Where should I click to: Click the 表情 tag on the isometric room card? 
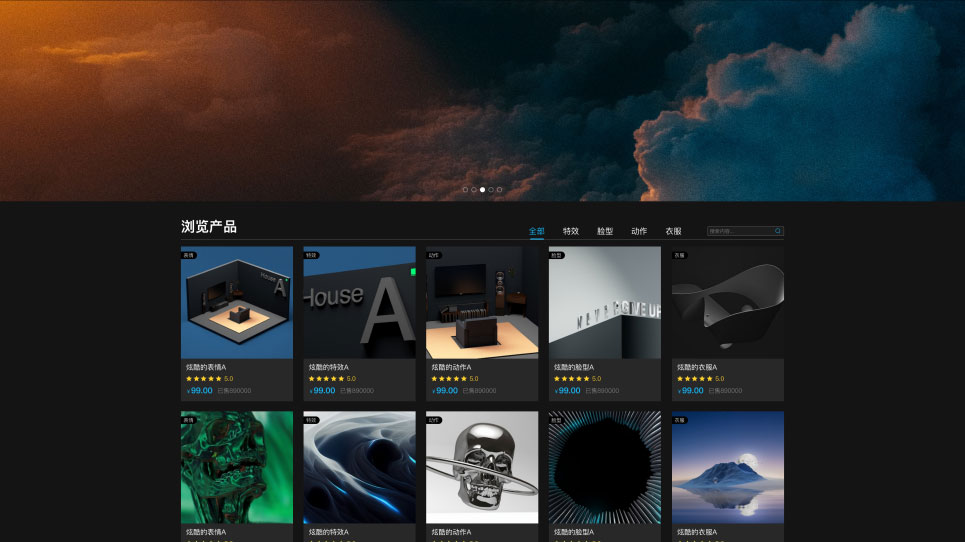click(x=188, y=255)
